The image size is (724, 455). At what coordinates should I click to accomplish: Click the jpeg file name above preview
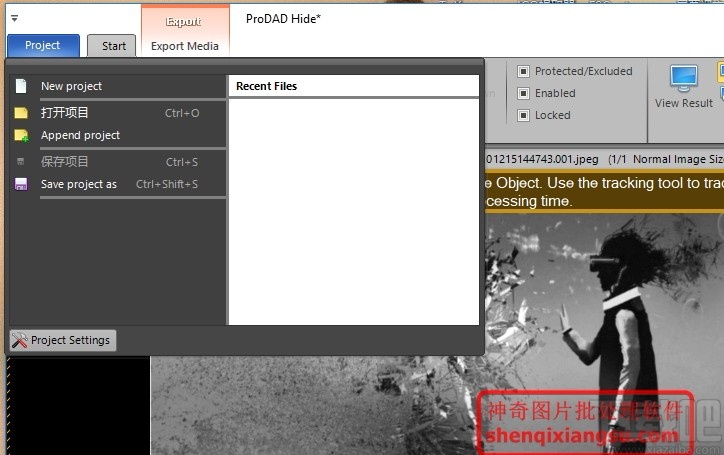click(542, 159)
